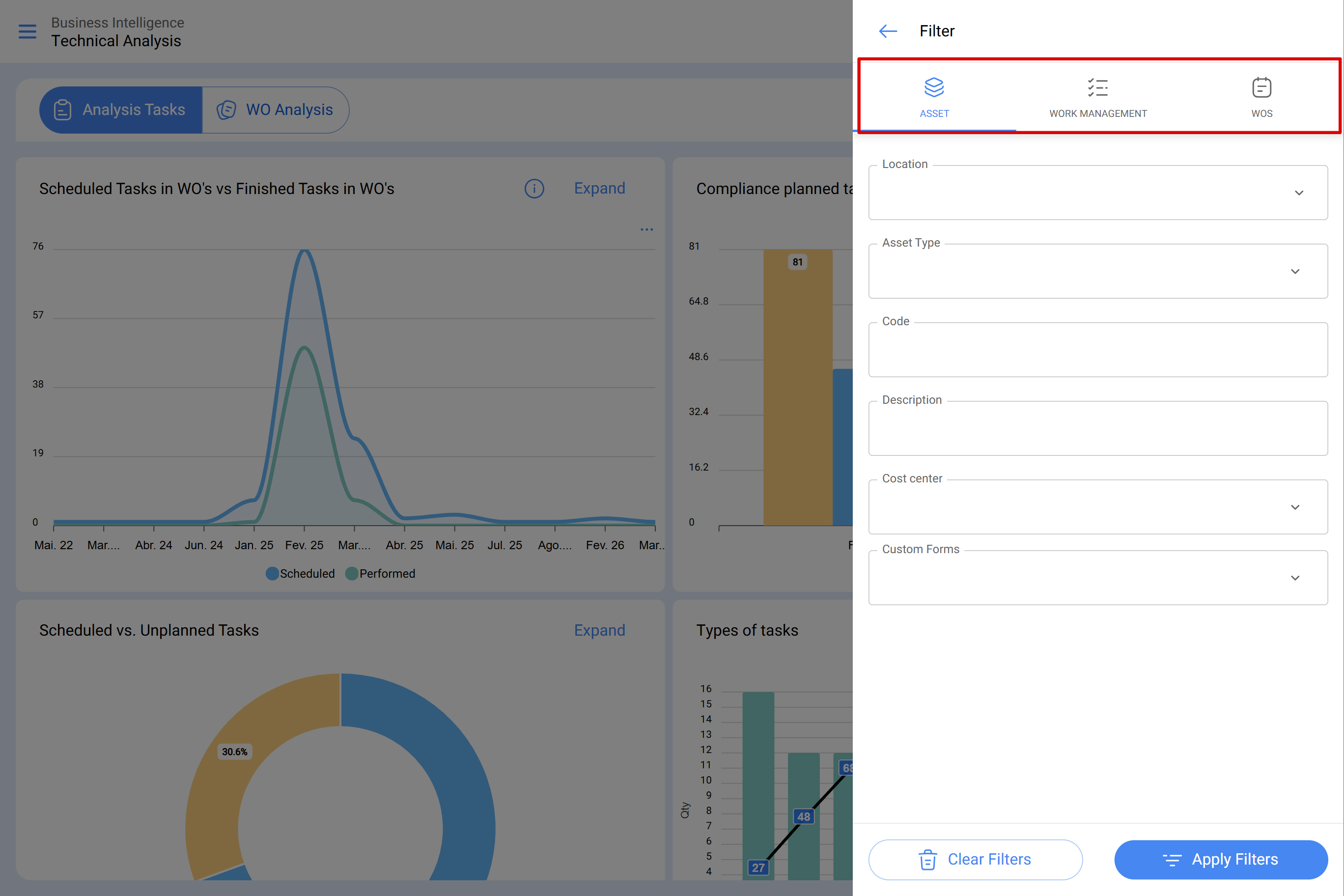Screen dimensions: 1344x896
Task: Select the Analysis Tasks tab
Action: (x=120, y=110)
